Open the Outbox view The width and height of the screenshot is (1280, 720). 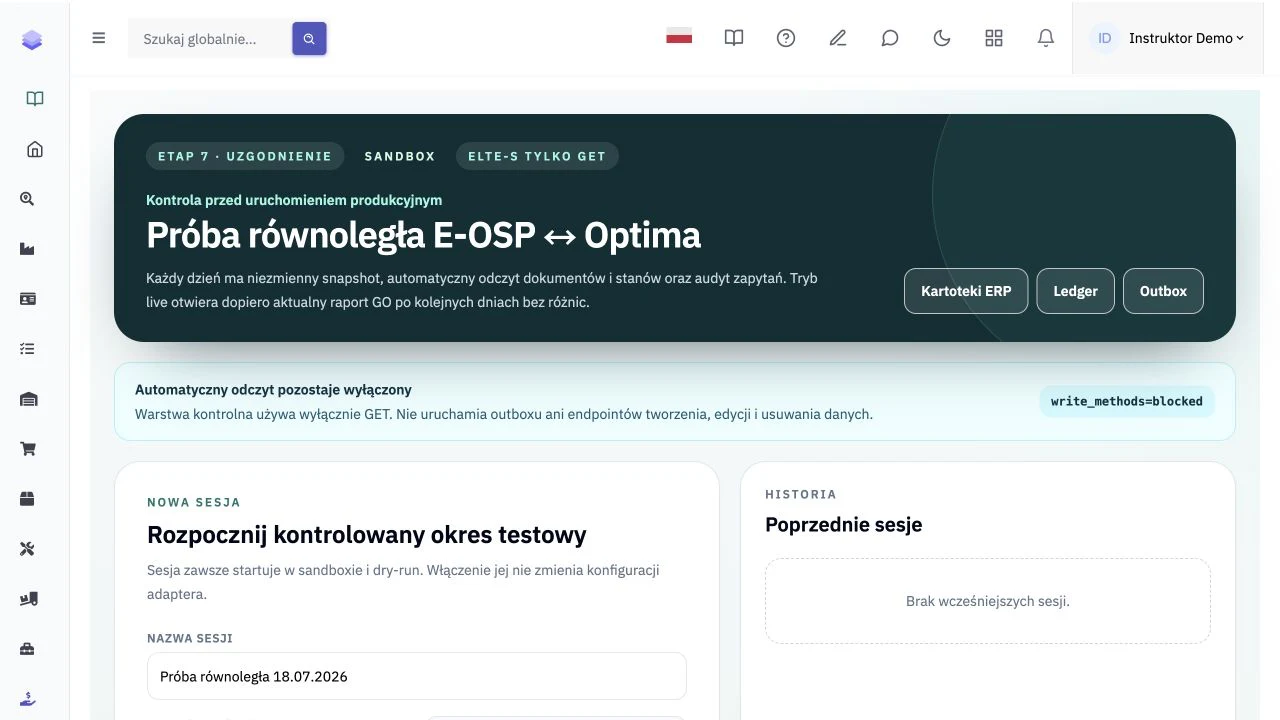coord(1163,291)
